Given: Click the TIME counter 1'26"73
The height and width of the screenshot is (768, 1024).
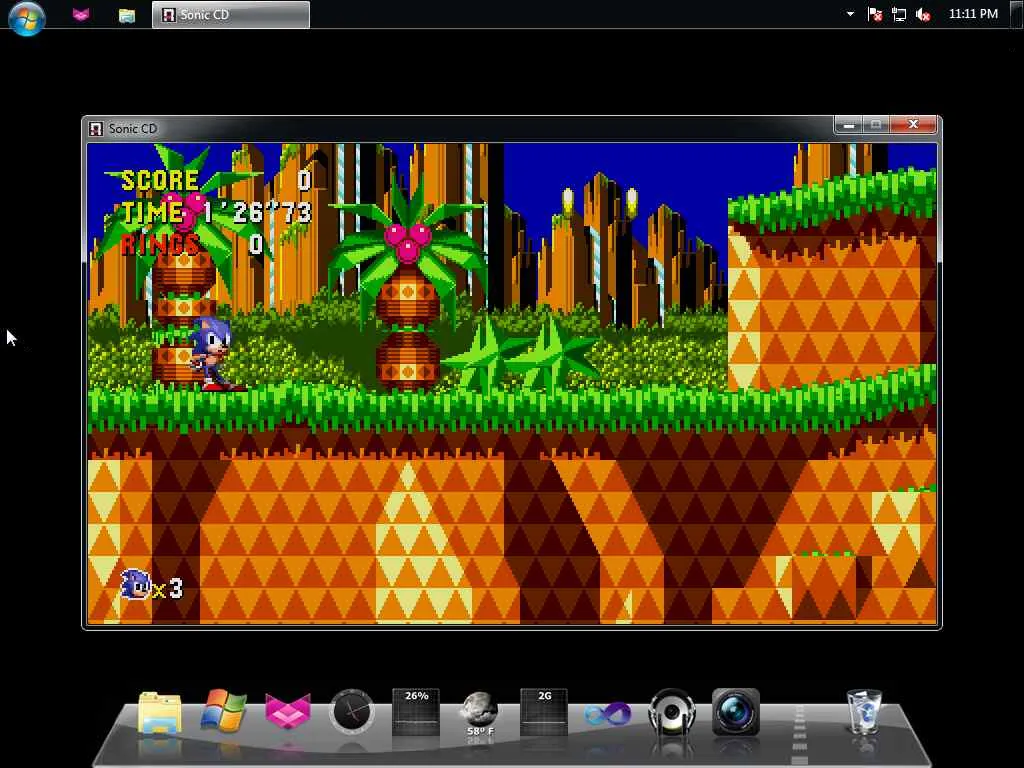Looking at the screenshot, I should (x=257, y=212).
